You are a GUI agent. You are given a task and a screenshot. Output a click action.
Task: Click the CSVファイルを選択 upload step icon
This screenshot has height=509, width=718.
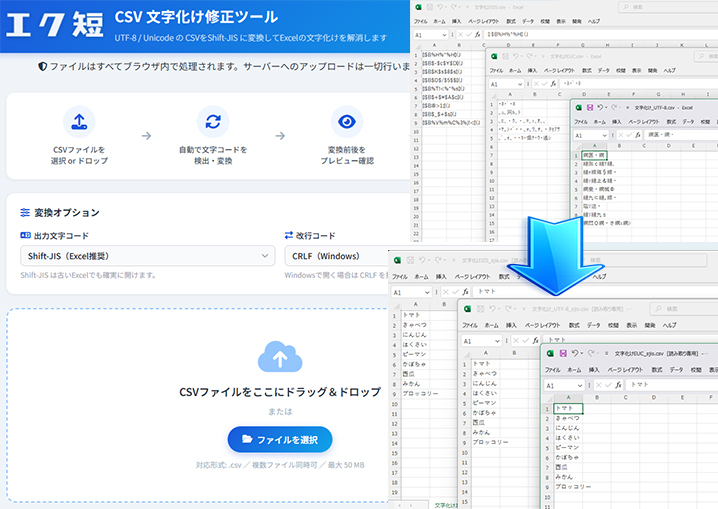79,122
